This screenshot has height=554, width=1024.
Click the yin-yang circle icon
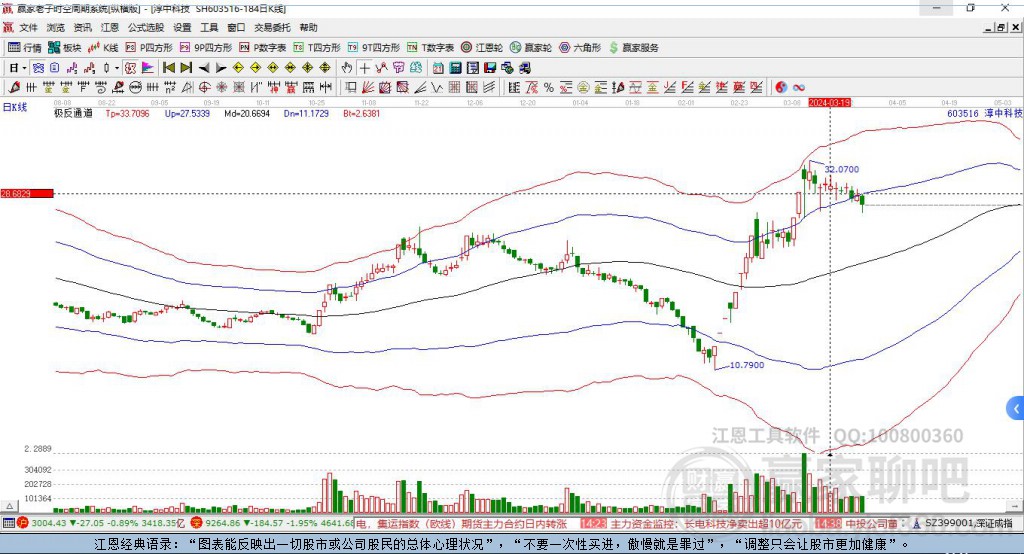(x=781, y=87)
